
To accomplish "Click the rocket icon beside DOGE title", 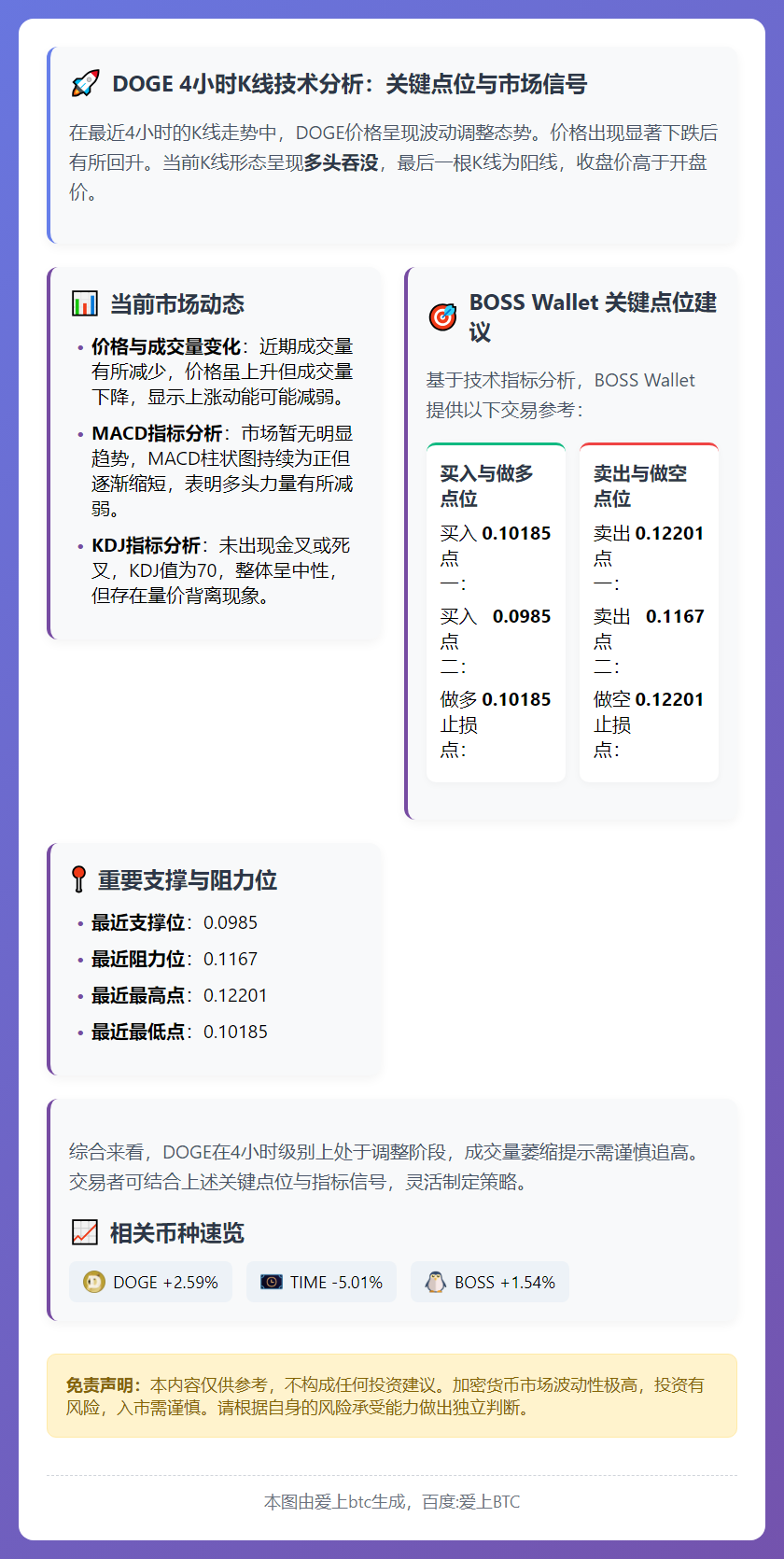I will click(x=85, y=84).
